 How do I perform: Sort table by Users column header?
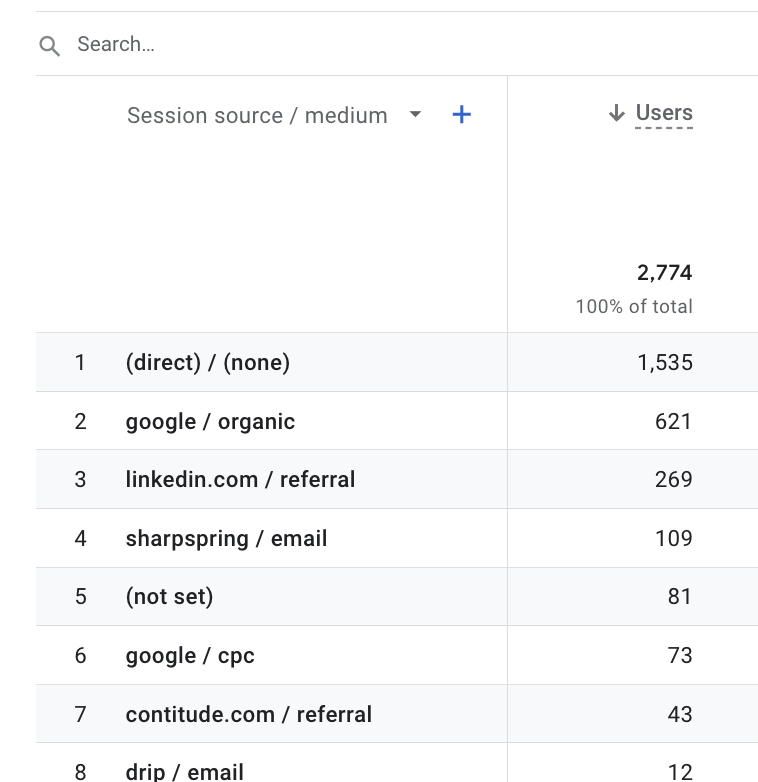664,113
